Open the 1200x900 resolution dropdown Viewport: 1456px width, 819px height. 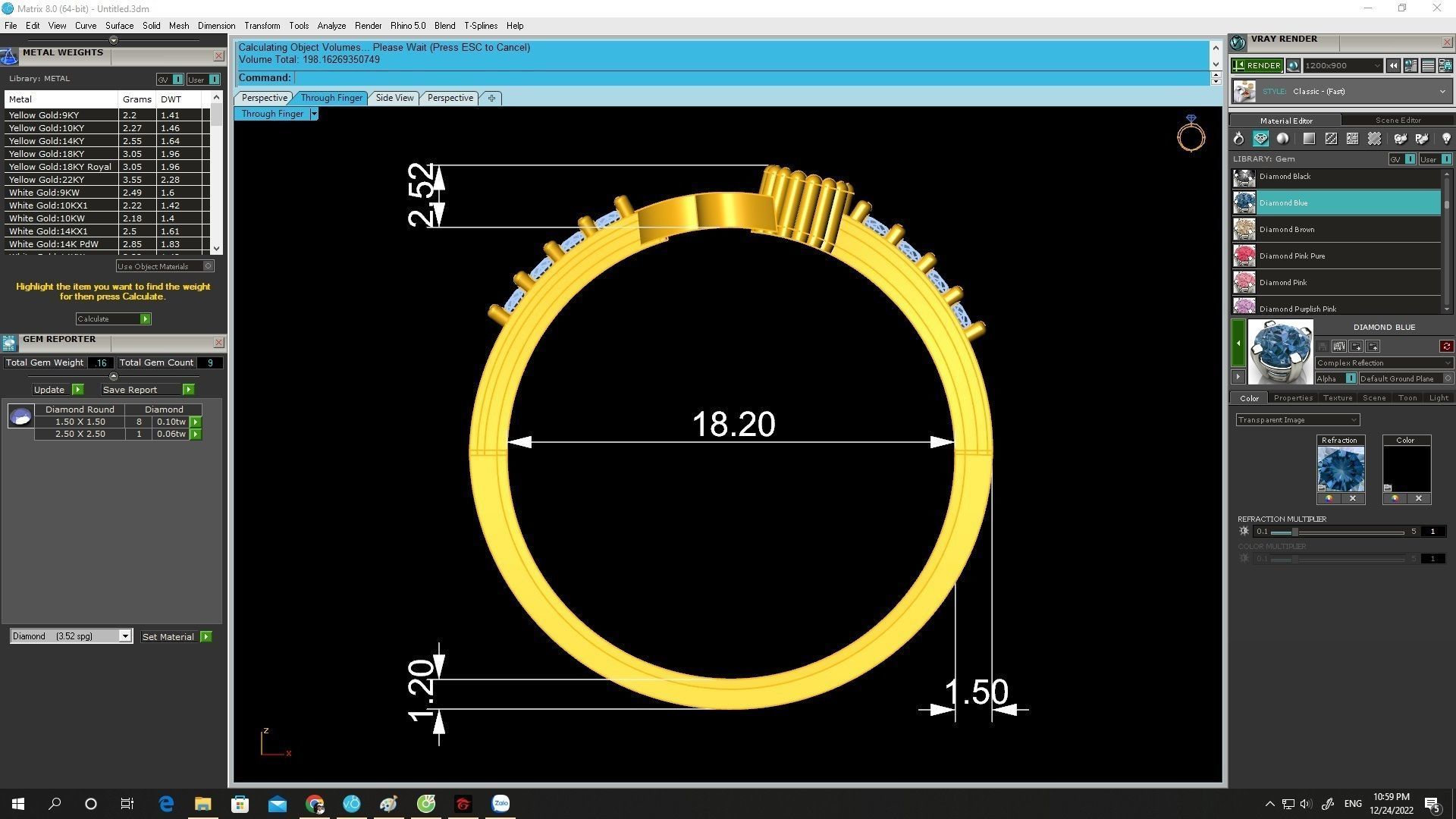(1376, 66)
